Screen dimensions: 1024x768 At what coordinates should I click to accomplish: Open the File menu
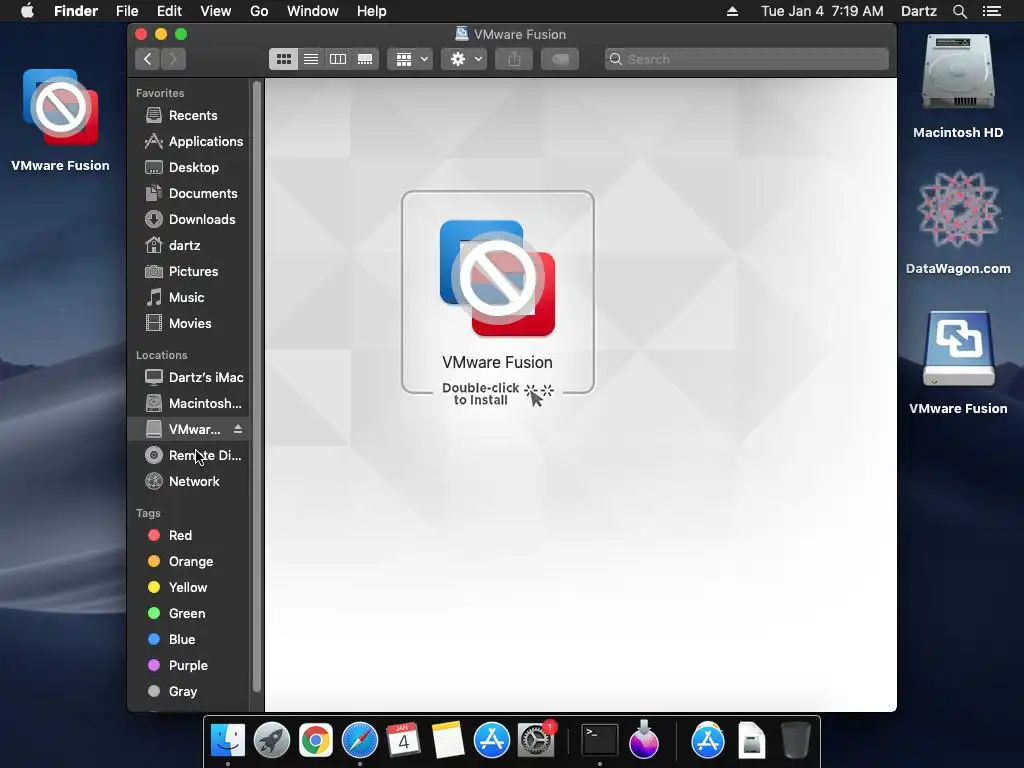coord(127,11)
